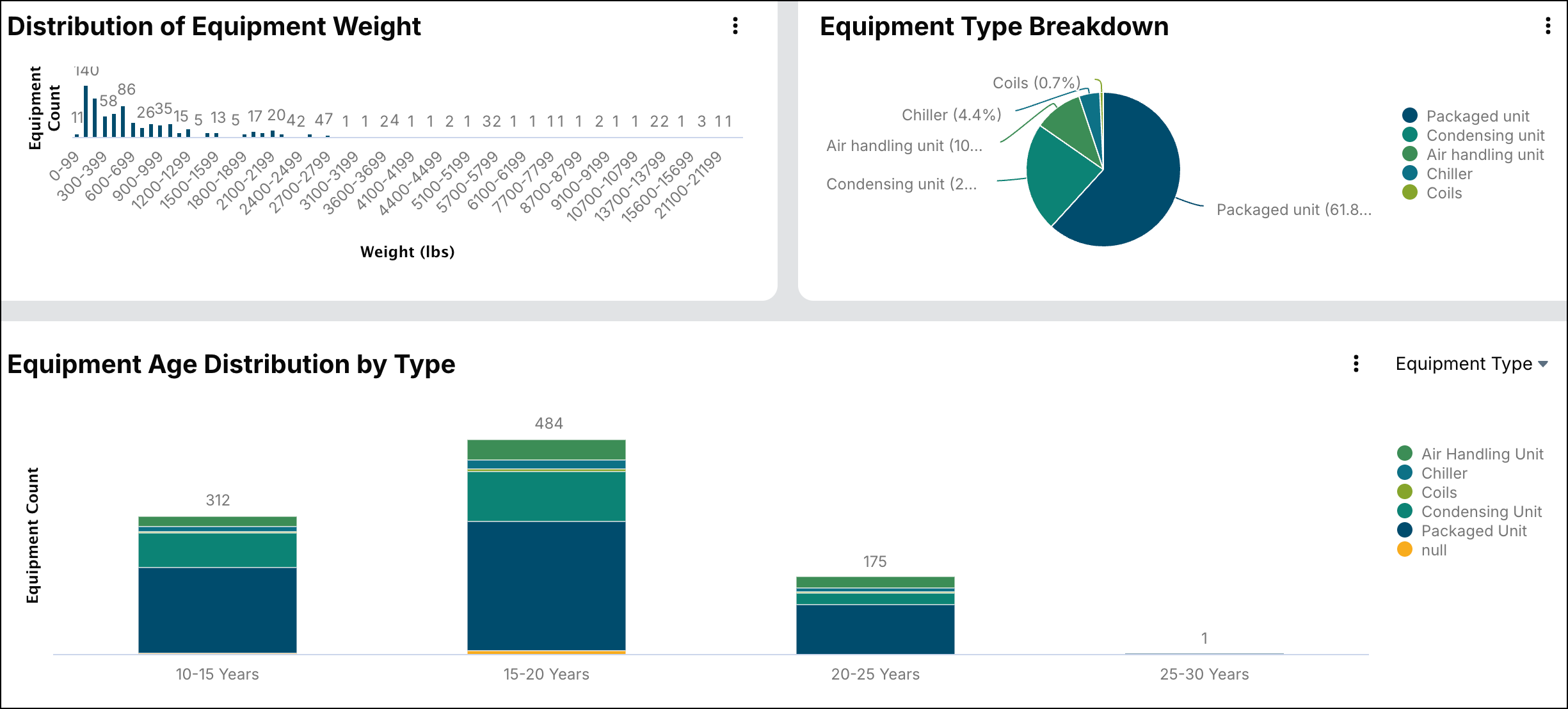Click the Equipment Type dropdown arrow
The height and width of the screenshot is (709, 1568).
[x=1543, y=364]
